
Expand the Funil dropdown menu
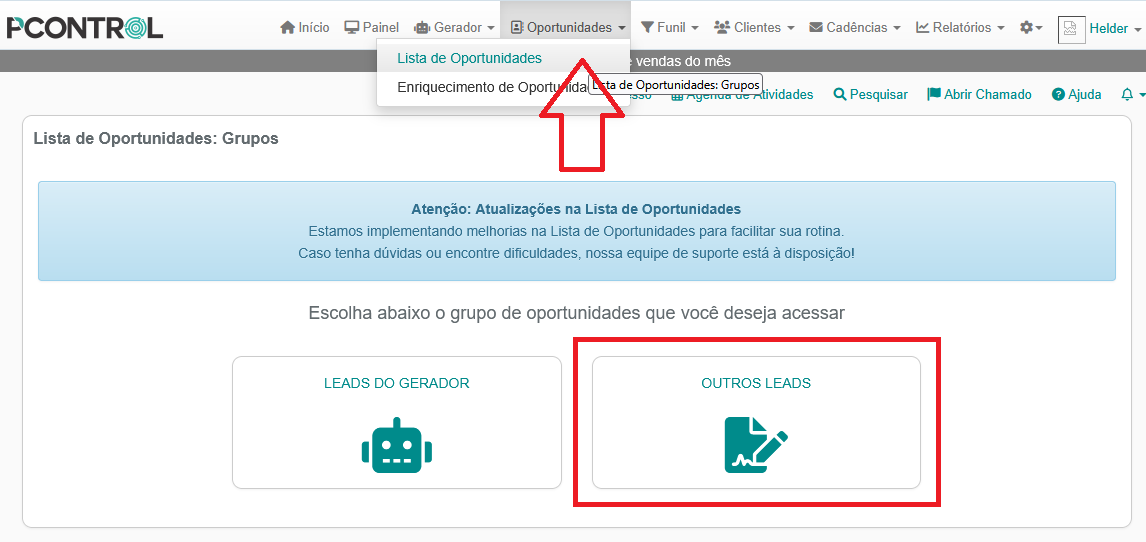670,28
